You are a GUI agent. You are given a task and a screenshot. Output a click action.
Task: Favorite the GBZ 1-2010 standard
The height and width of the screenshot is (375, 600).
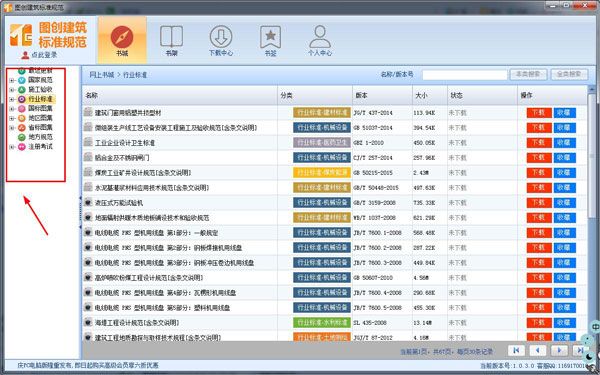pos(564,143)
